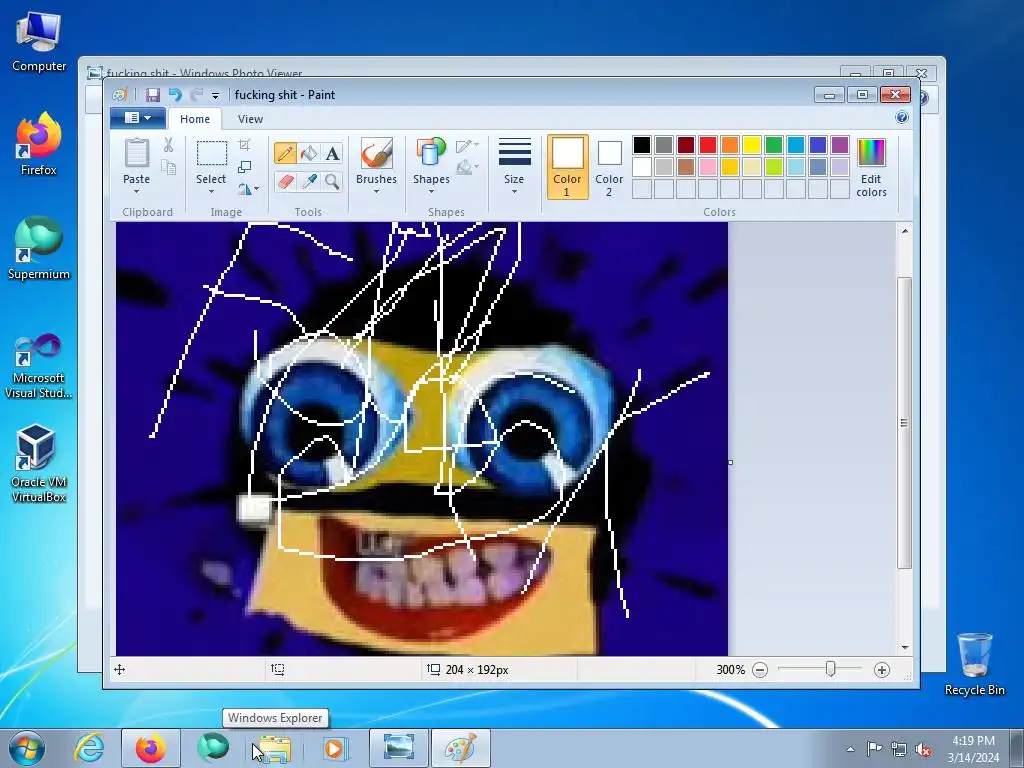The width and height of the screenshot is (1024, 768).
Task: Activate Color 1 selector
Action: (x=567, y=167)
